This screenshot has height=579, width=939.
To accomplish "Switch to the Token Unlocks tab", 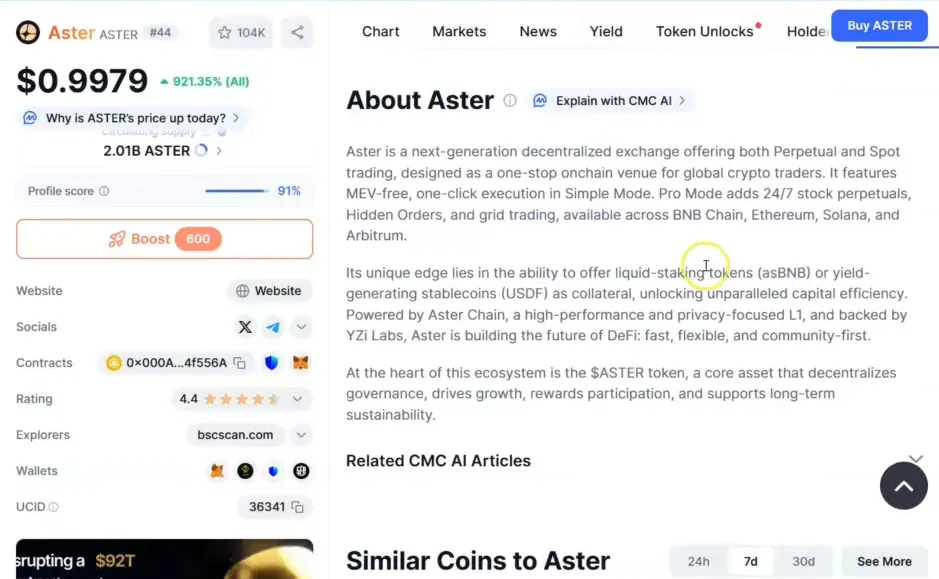I will click(705, 32).
